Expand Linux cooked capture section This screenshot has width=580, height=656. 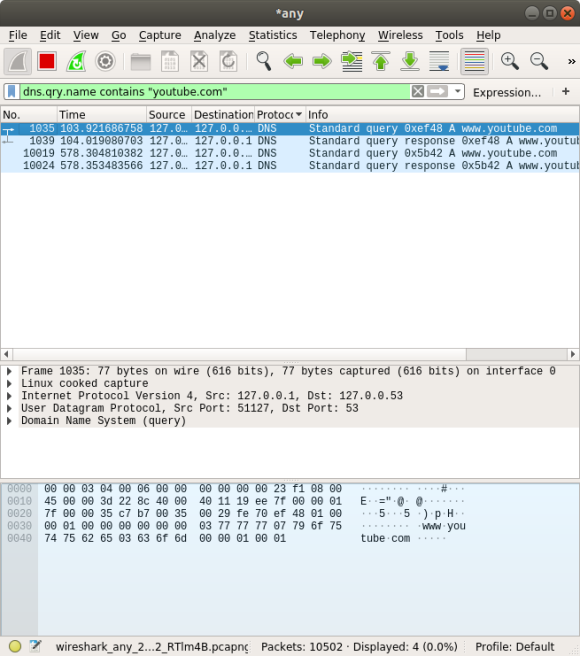[9, 384]
